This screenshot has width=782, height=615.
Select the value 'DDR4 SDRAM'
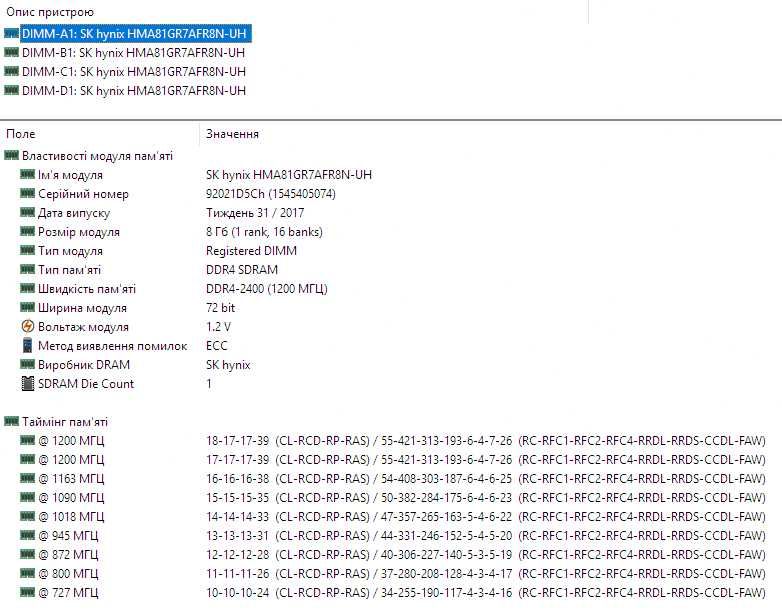[x=242, y=270]
